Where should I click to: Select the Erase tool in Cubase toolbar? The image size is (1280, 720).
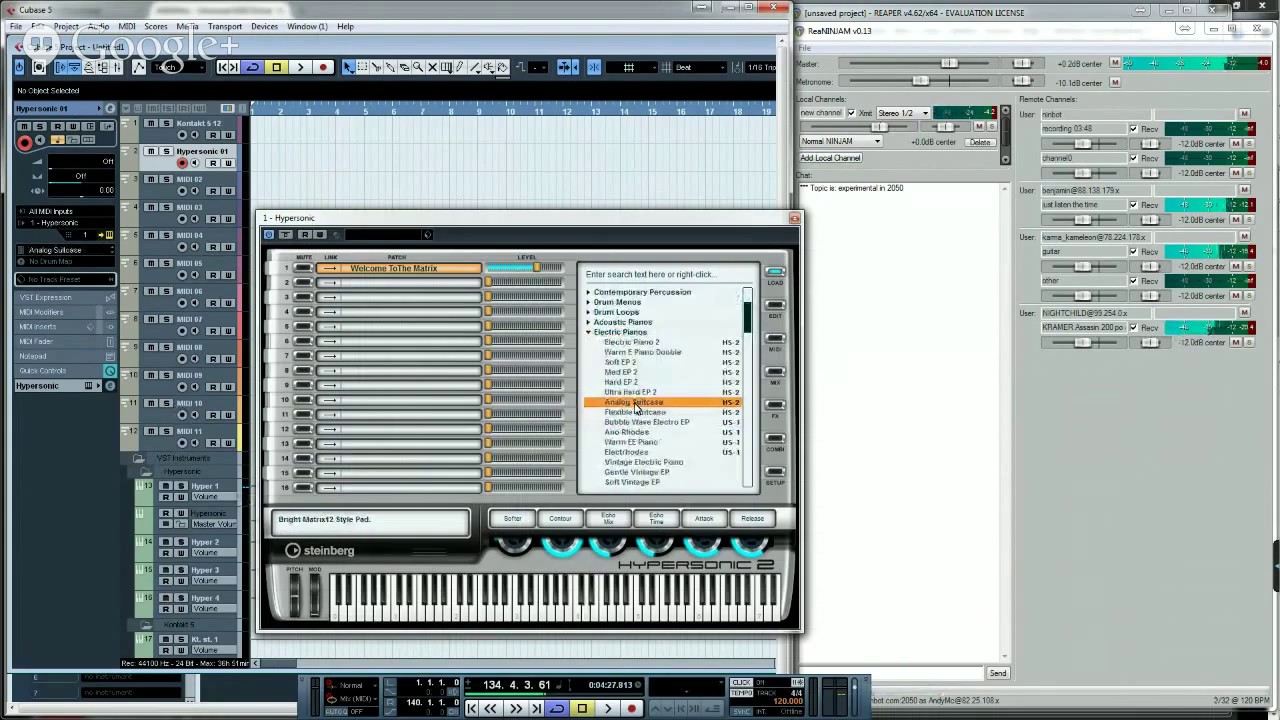(x=404, y=67)
